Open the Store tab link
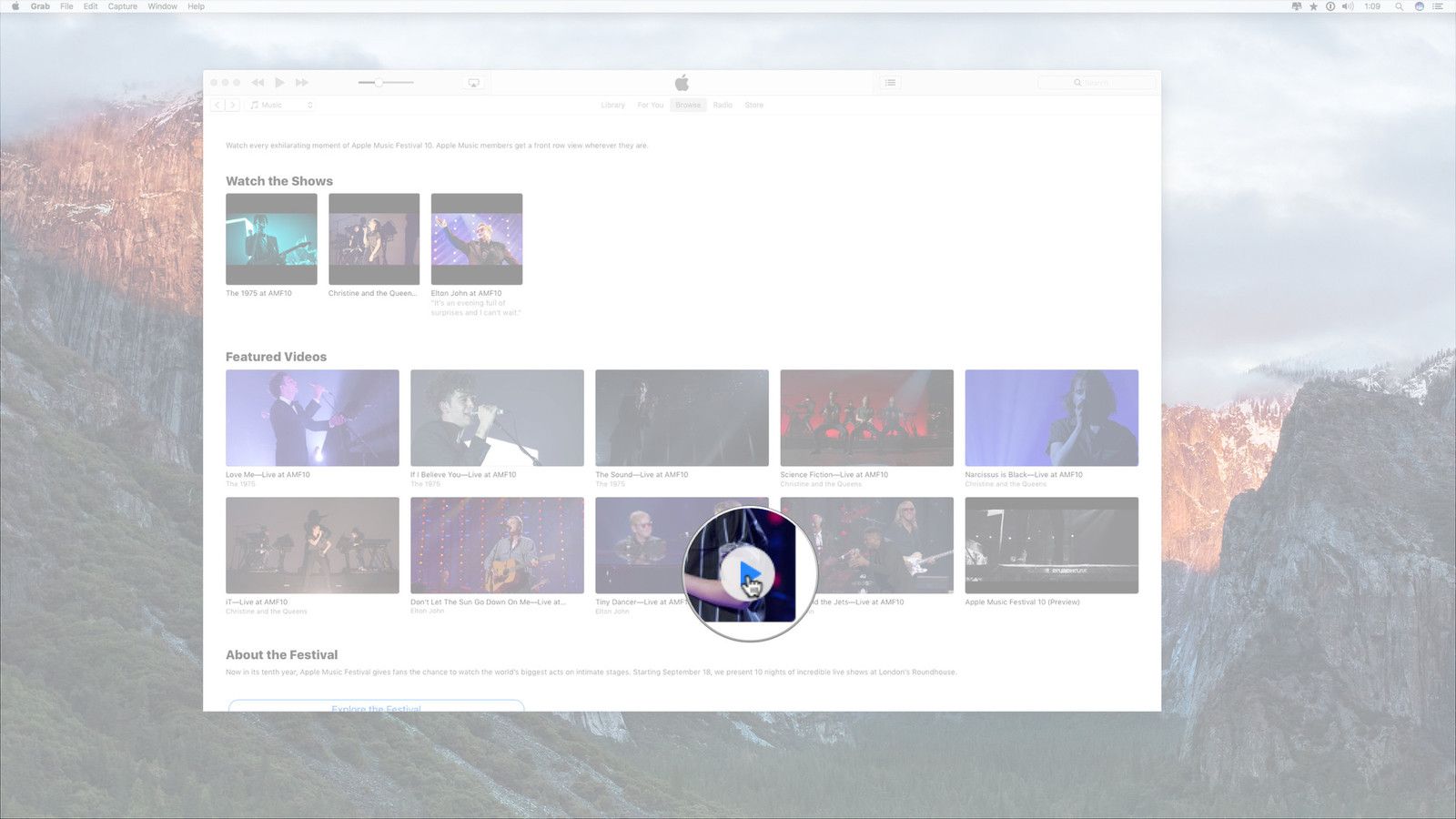 click(x=753, y=105)
